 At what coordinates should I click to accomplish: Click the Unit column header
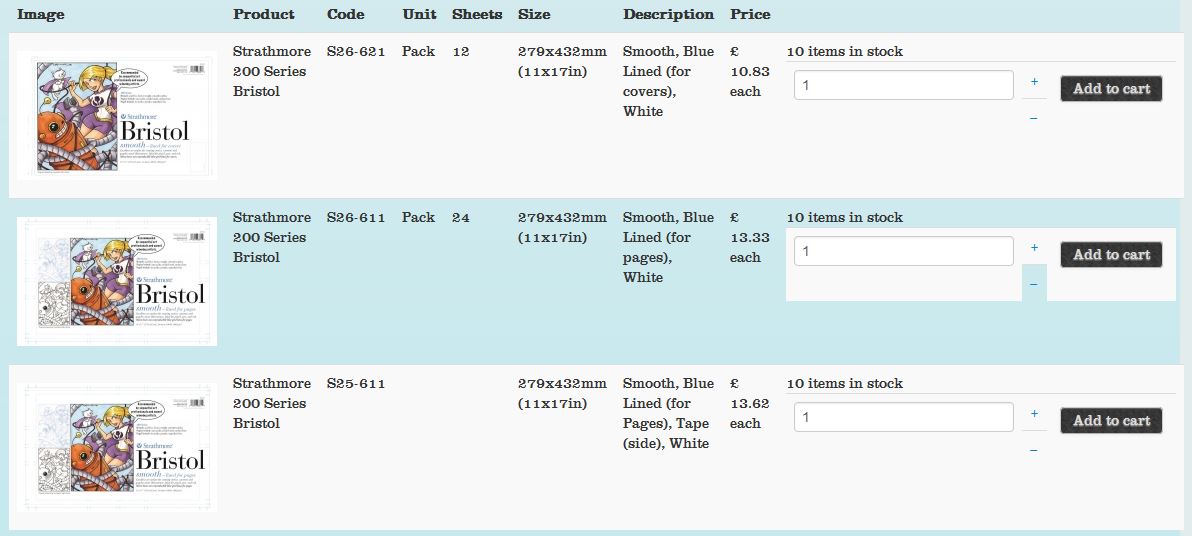tap(420, 14)
